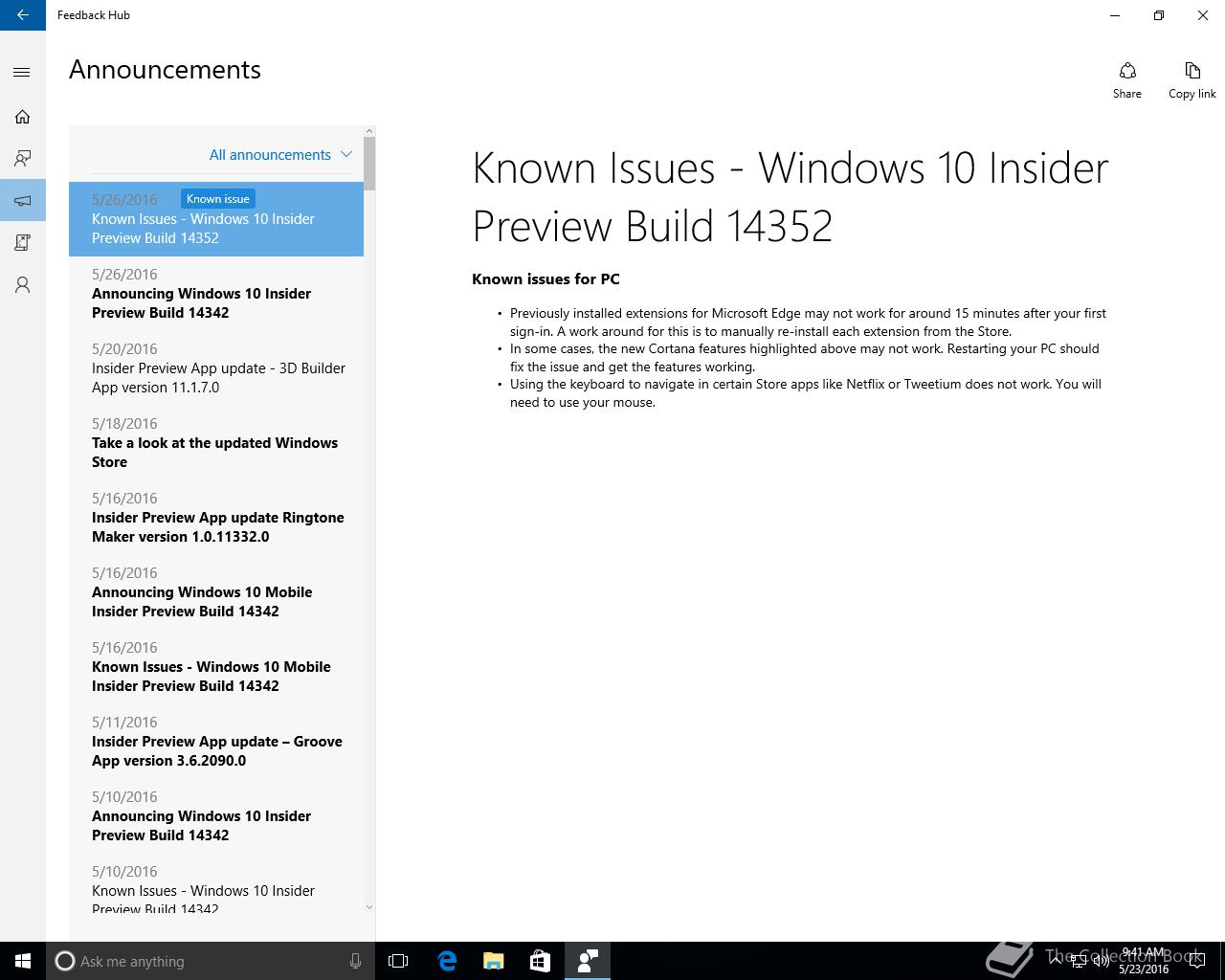Open Action Center notifications icon

pos(1197,961)
